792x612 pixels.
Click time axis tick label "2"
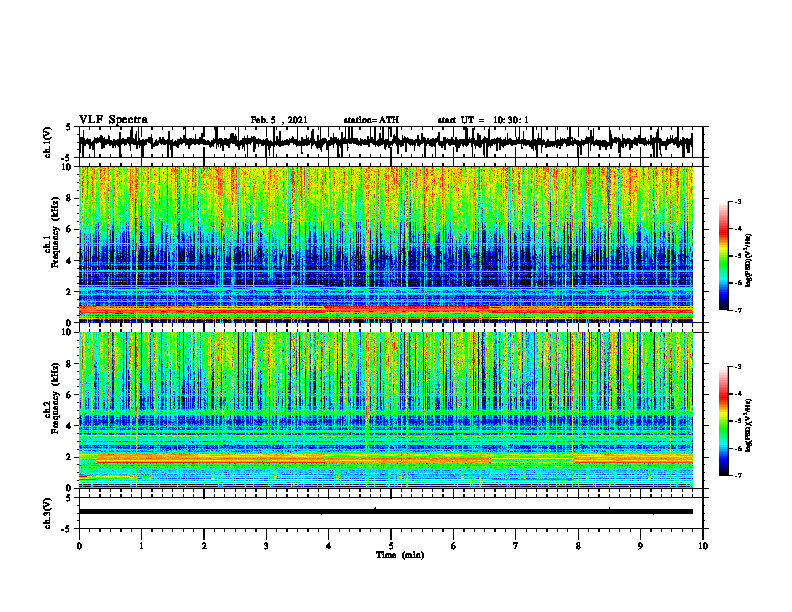pos(204,546)
